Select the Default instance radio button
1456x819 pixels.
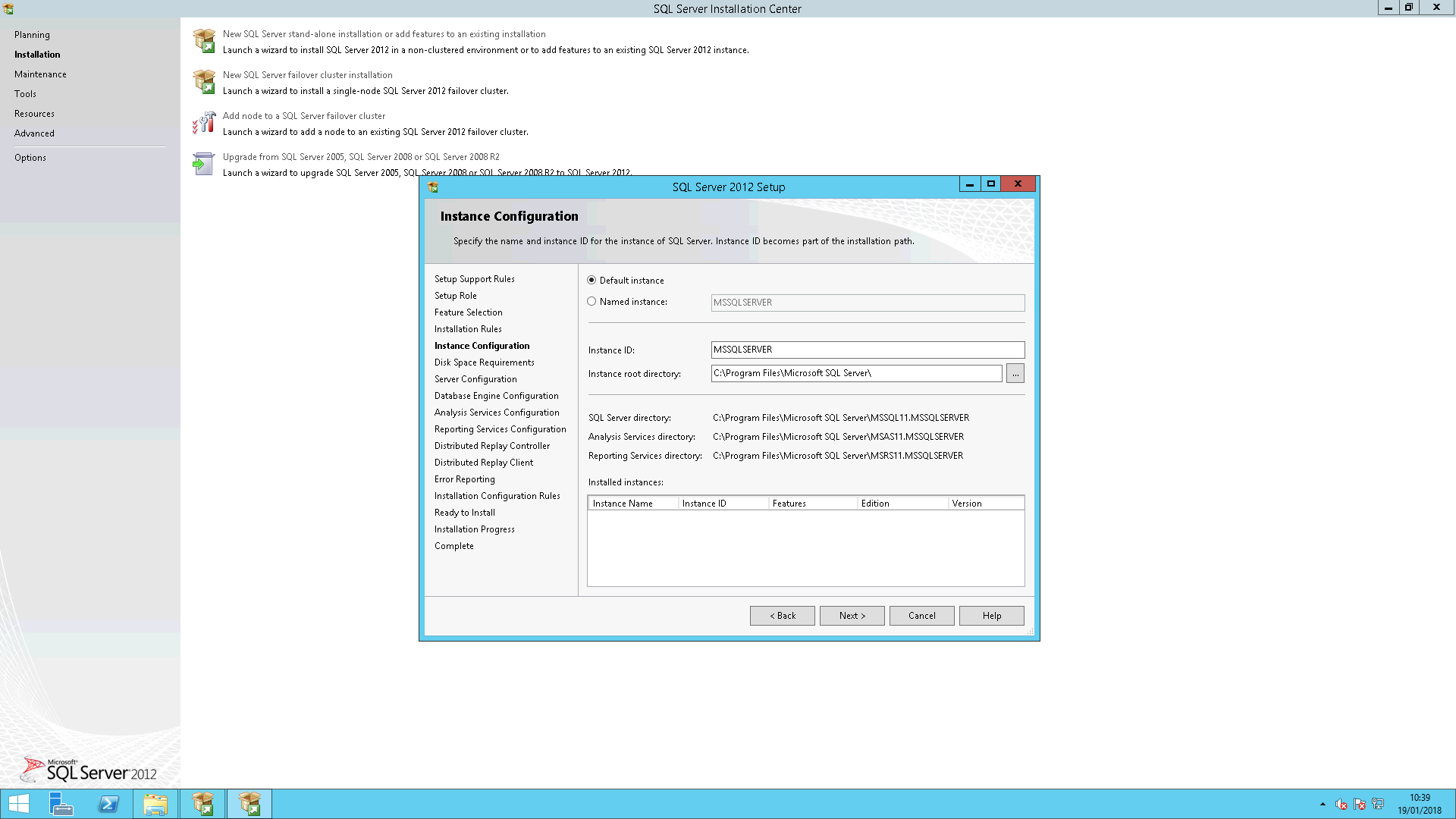(591, 281)
